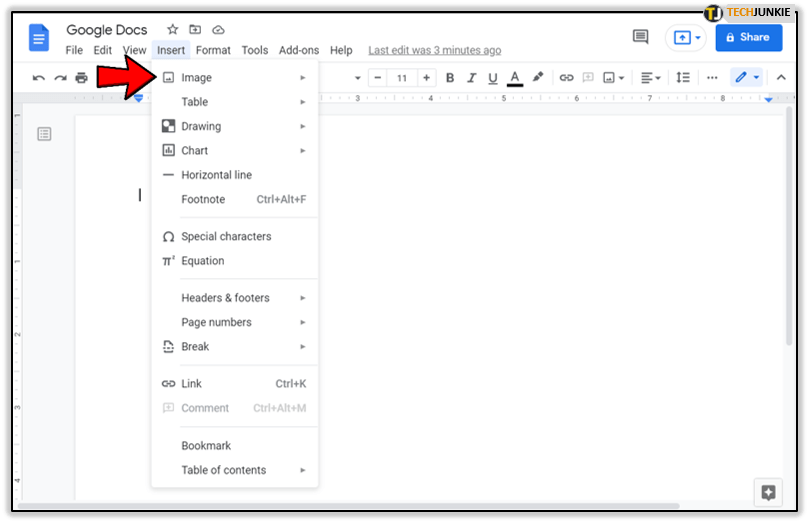The width and height of the screenshot is (809, 523).
Task: Choose Special characters menu entry
Action: point(226,237)
